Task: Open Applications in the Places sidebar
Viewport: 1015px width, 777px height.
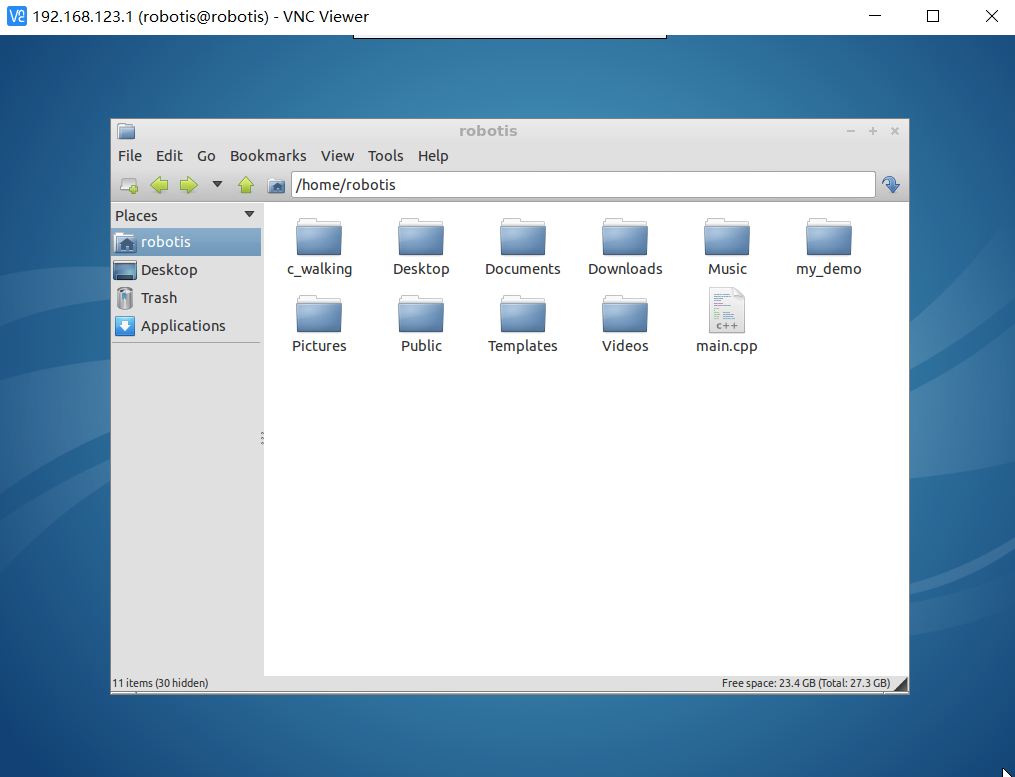Action: (182, 326)
